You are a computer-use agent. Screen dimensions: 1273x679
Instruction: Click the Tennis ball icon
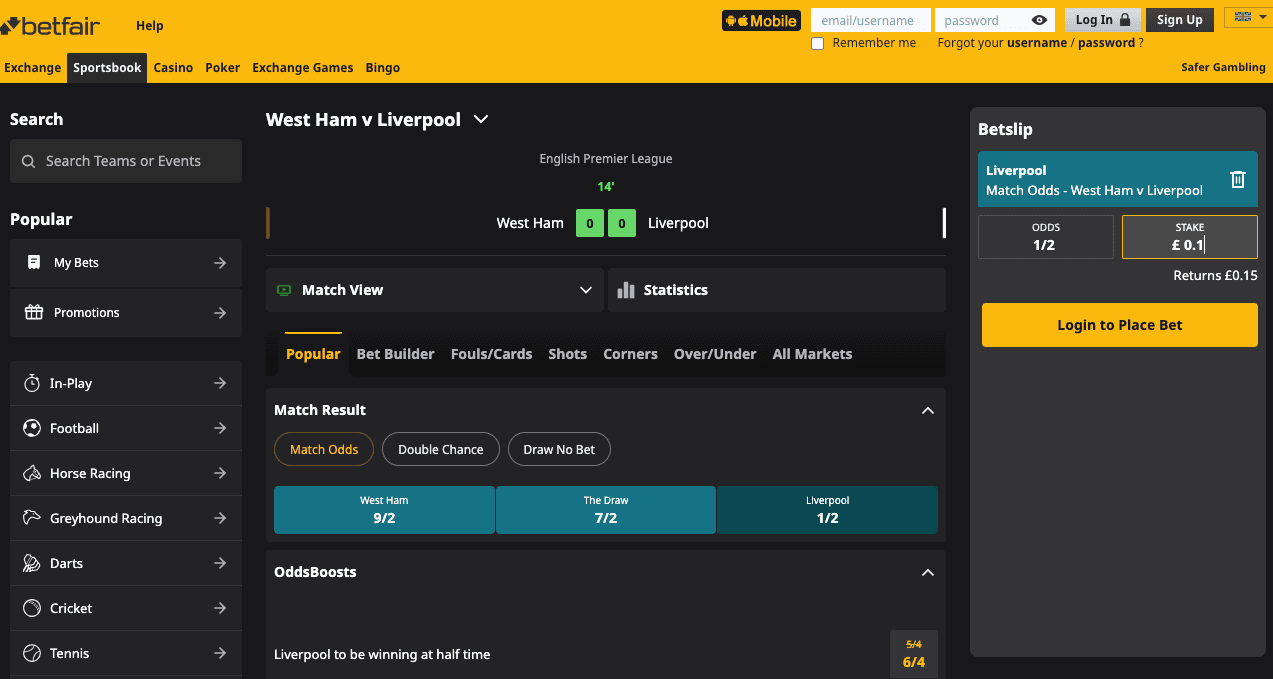click(32, 653)
